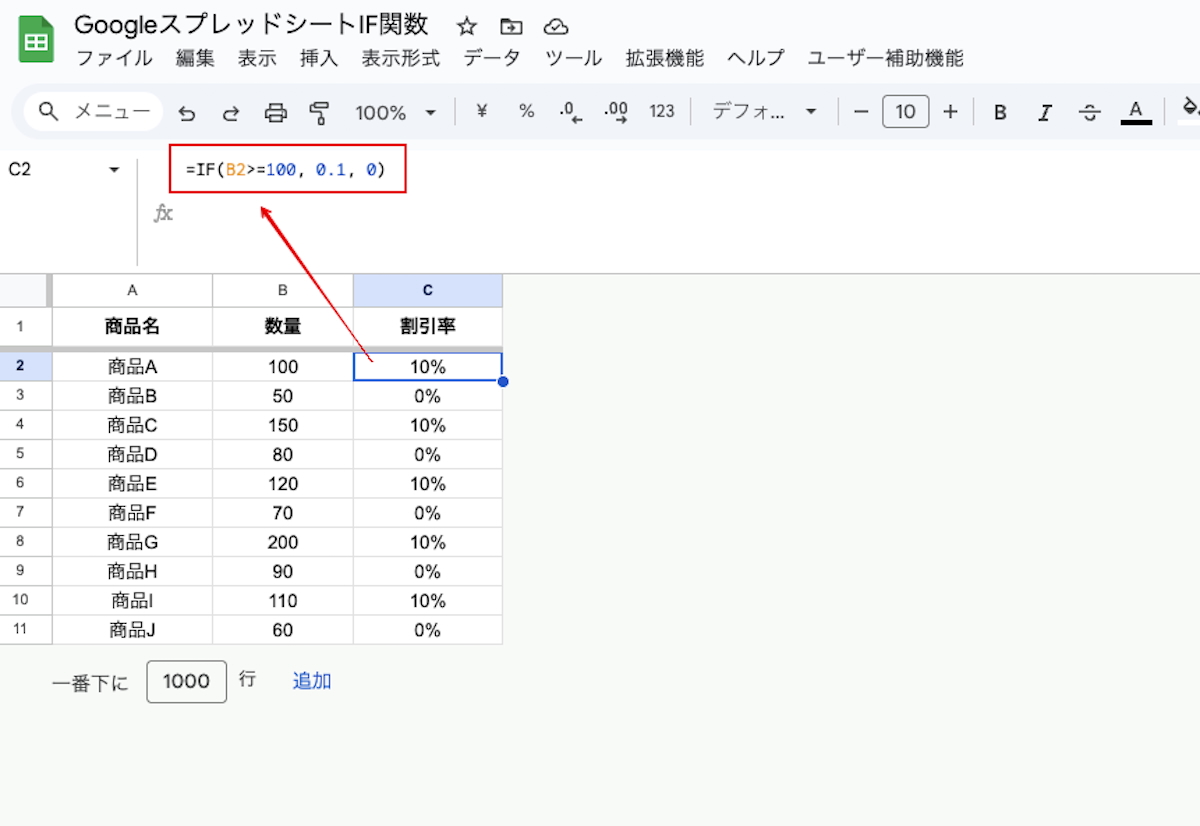Search menus in the メニュー box
Viewport: 1200px width, 826px height.
click(93, 111)
